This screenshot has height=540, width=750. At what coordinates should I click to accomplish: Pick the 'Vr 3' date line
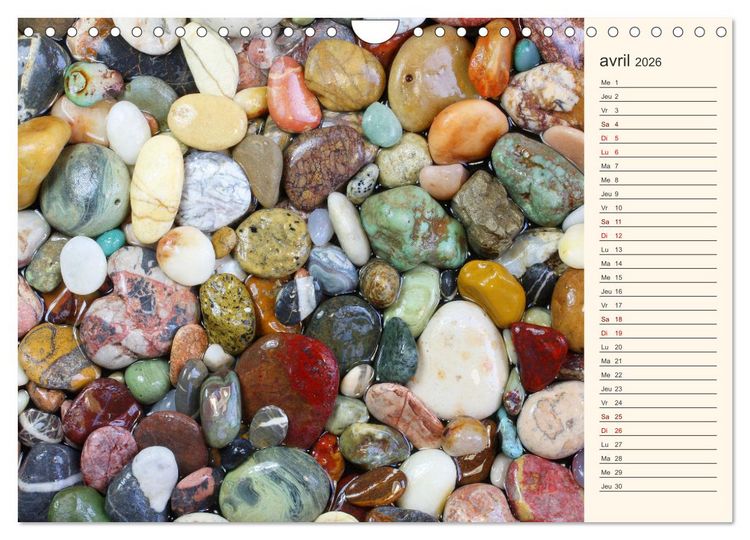coord(658,110)
